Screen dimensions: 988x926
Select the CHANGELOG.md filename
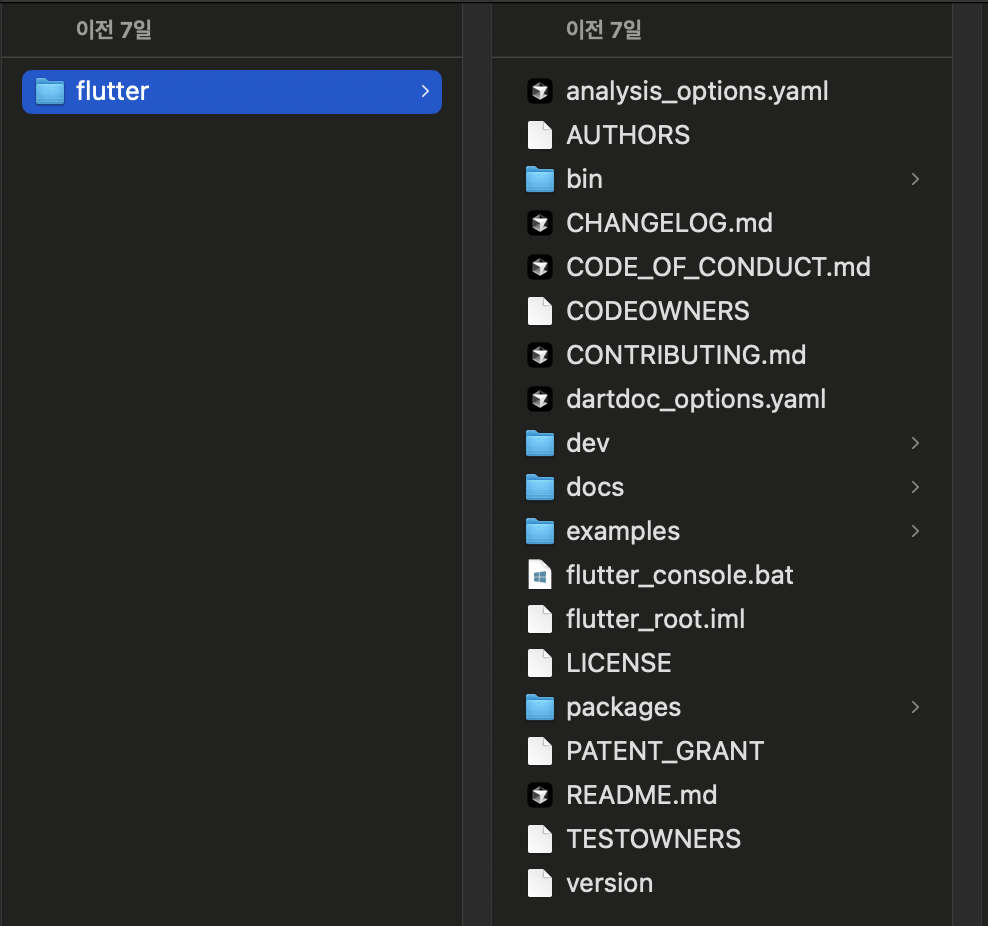point(669,223)
